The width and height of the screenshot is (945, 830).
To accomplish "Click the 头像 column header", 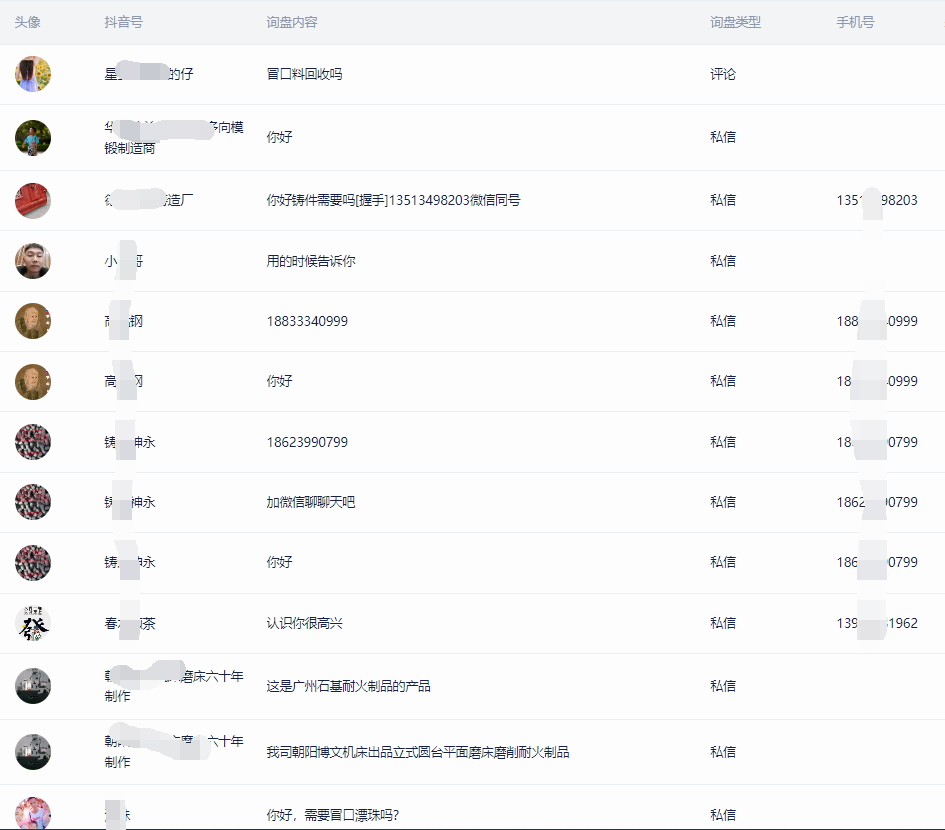I will click(x=28, y=22).
